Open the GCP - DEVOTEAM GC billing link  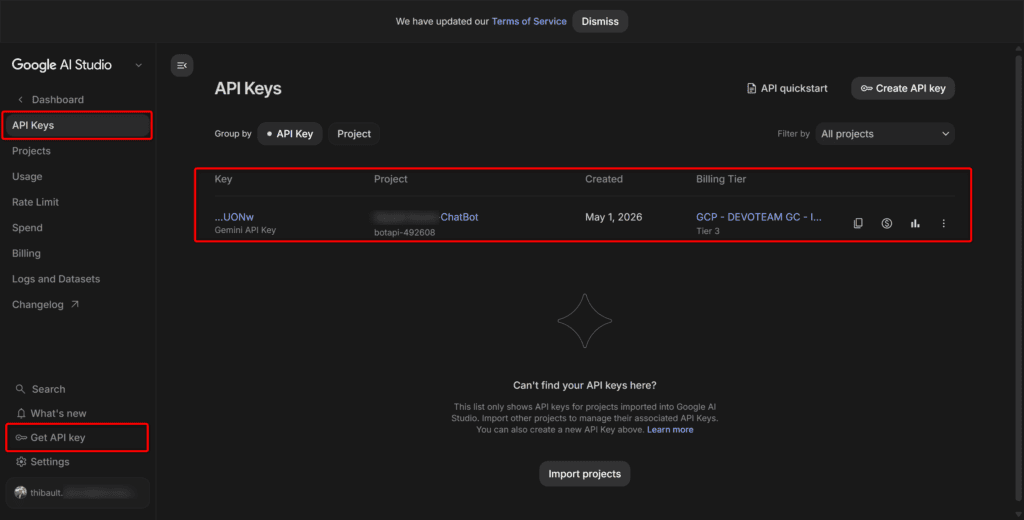coord(759,217)
